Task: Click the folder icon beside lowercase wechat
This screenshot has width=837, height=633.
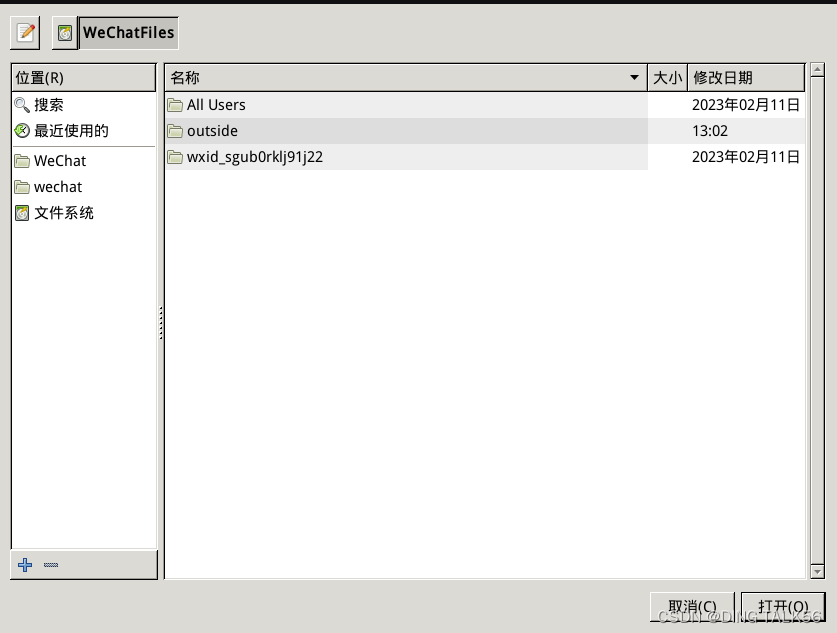Action: pyautogui.click(x=22, y=187)
